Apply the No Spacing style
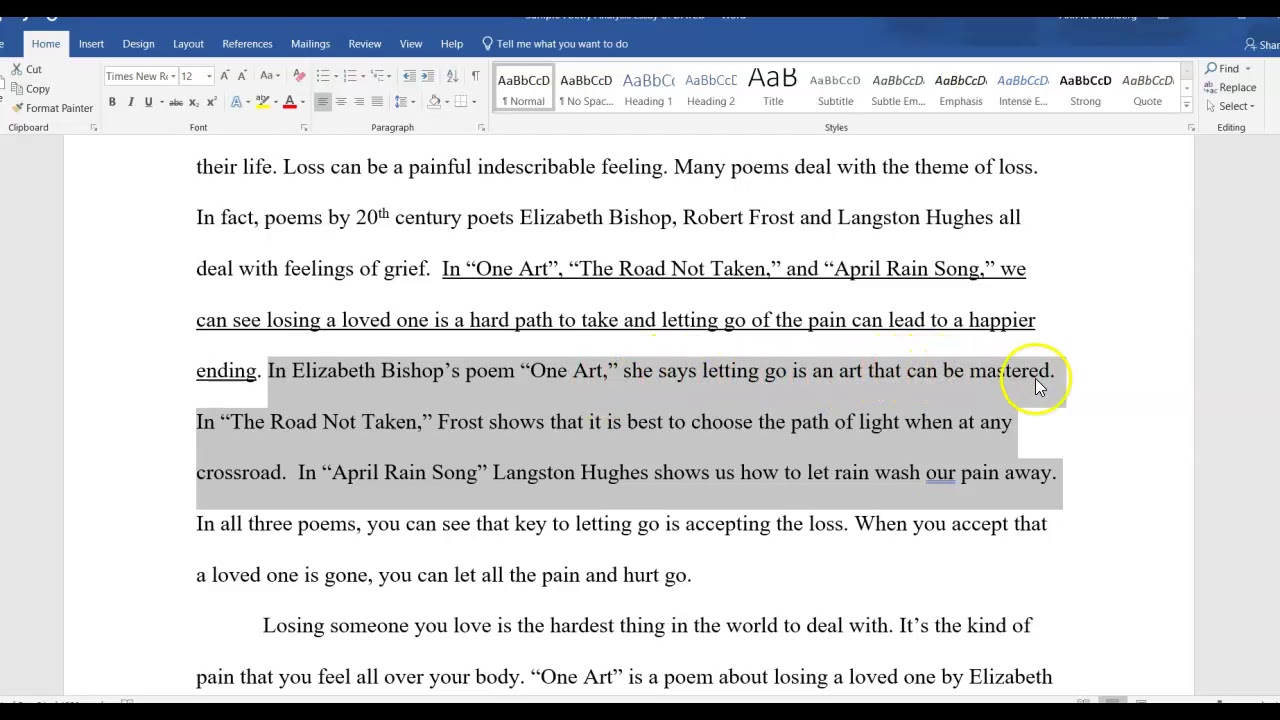Image resolution: width=1280 pixels, height=720 pixels. [x=586, y=89]
